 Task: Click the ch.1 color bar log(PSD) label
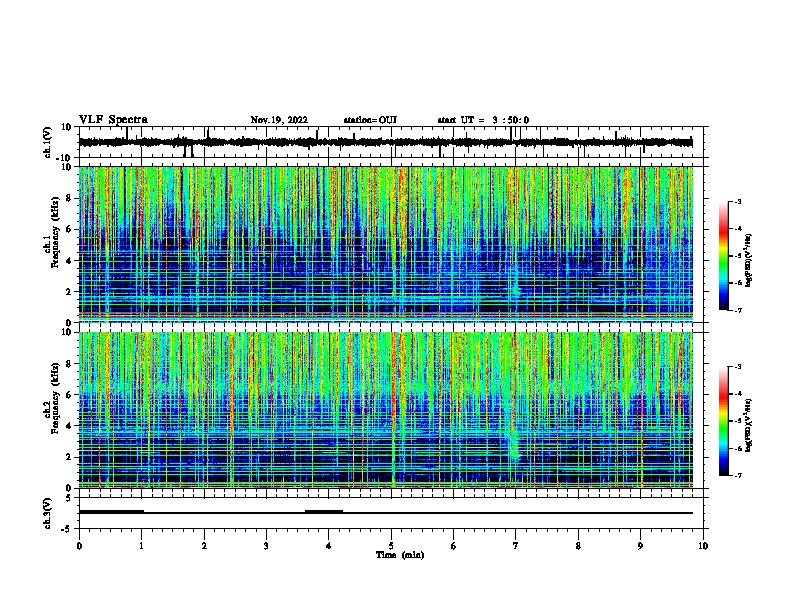(x=749, y=260)
